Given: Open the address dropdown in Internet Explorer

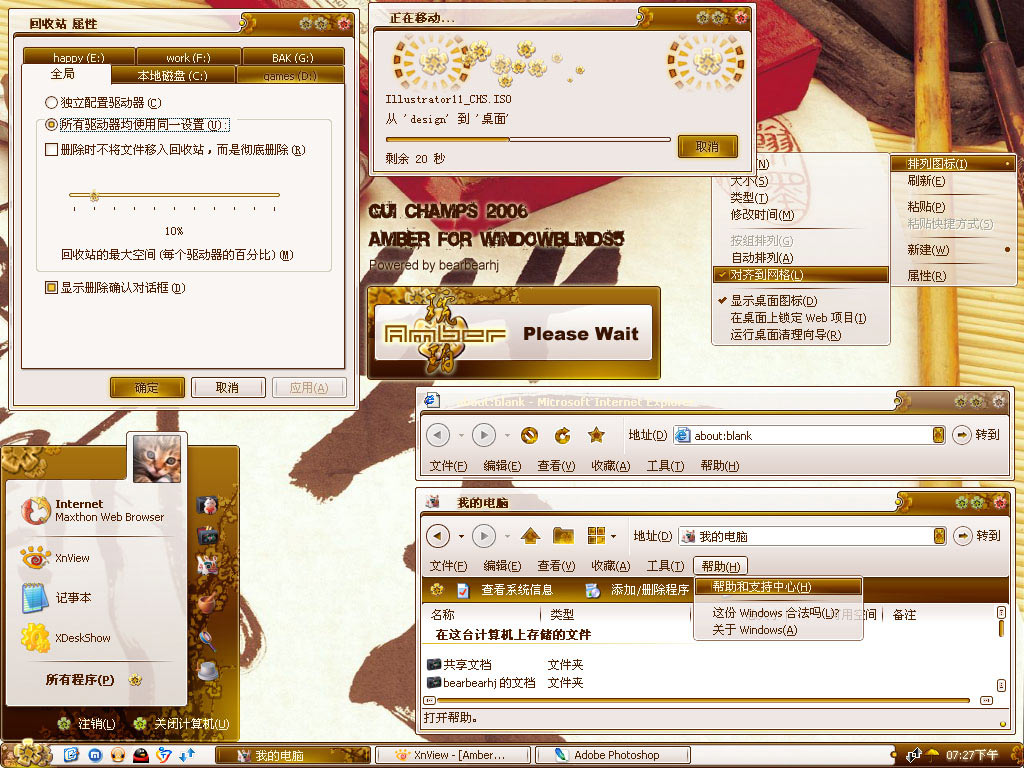Looking at the screenshot, I should click(938, 435).
